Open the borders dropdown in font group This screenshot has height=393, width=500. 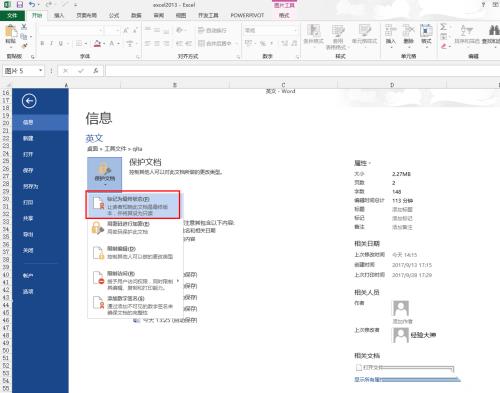tap(86, 44)
